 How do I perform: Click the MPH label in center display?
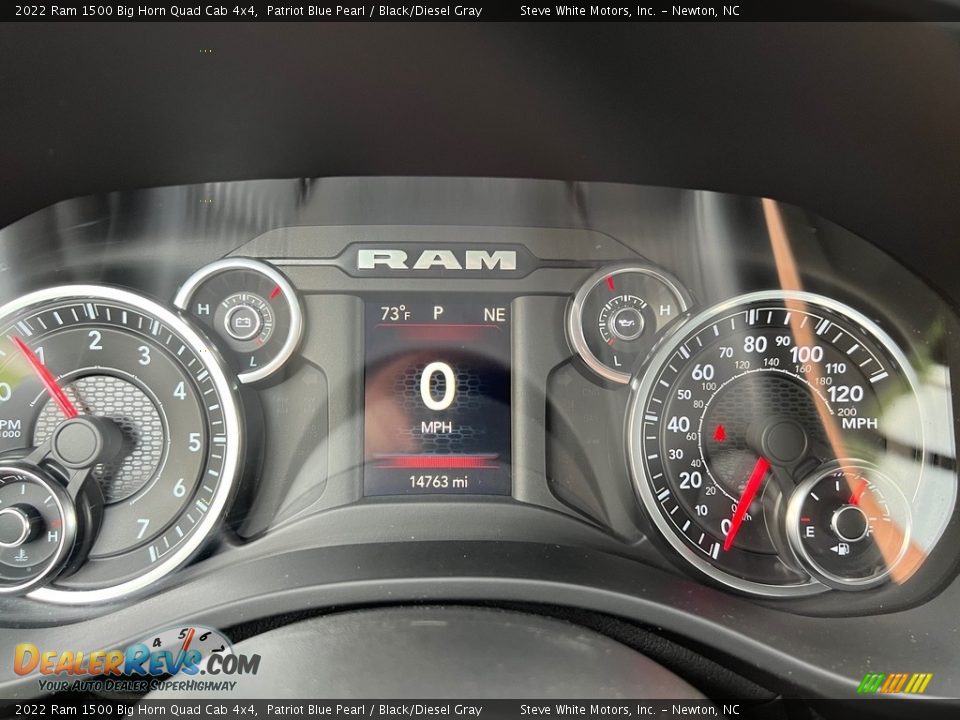[436, 427]
